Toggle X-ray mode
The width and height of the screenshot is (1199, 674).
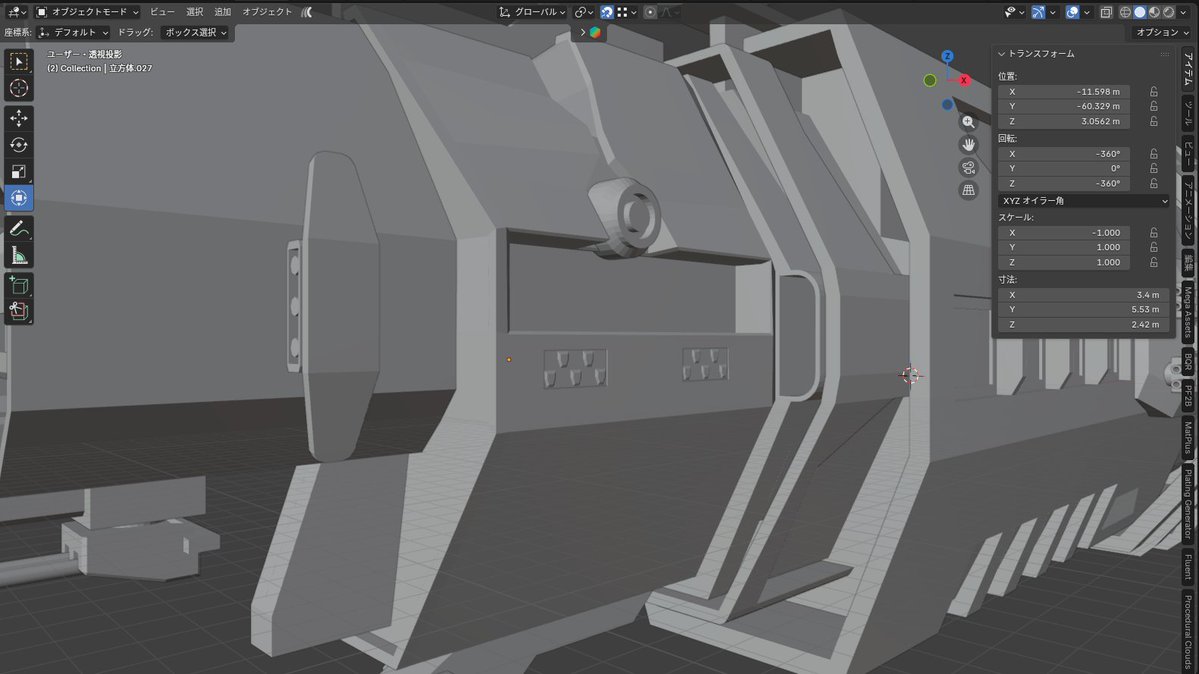coord(1106,12)
